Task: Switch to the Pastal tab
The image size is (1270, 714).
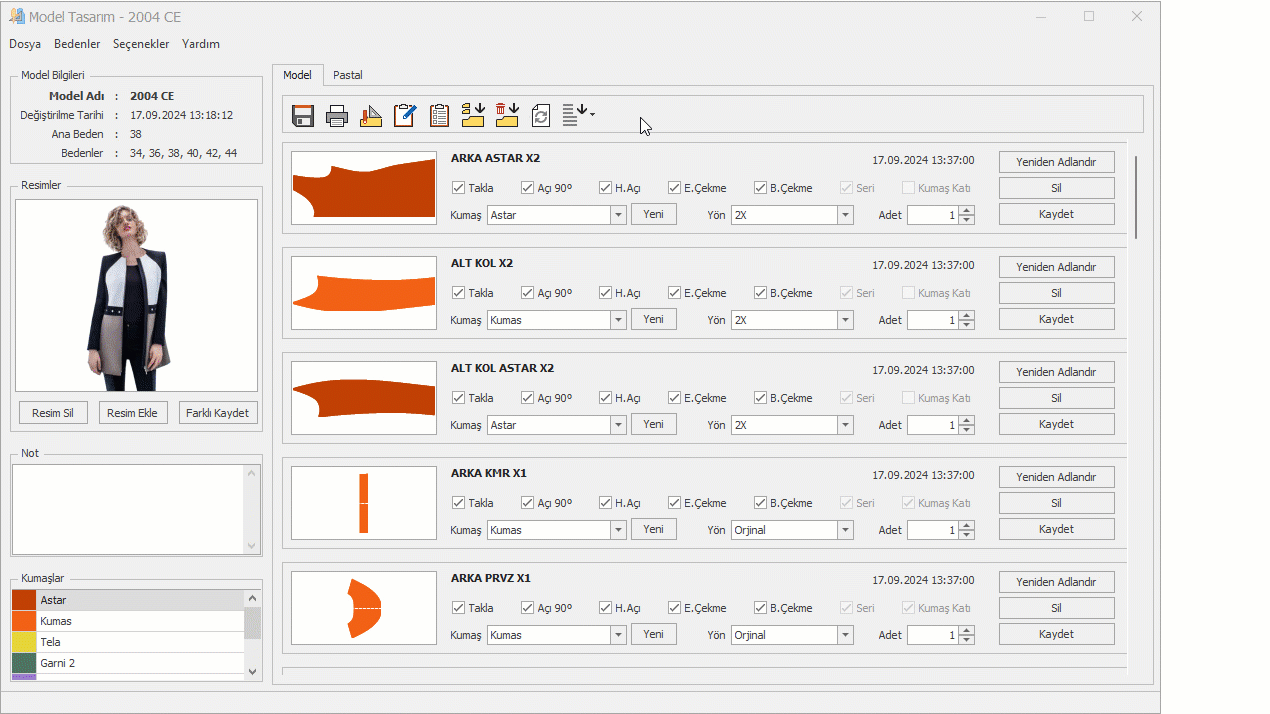Action: click(x=347, y=75)
